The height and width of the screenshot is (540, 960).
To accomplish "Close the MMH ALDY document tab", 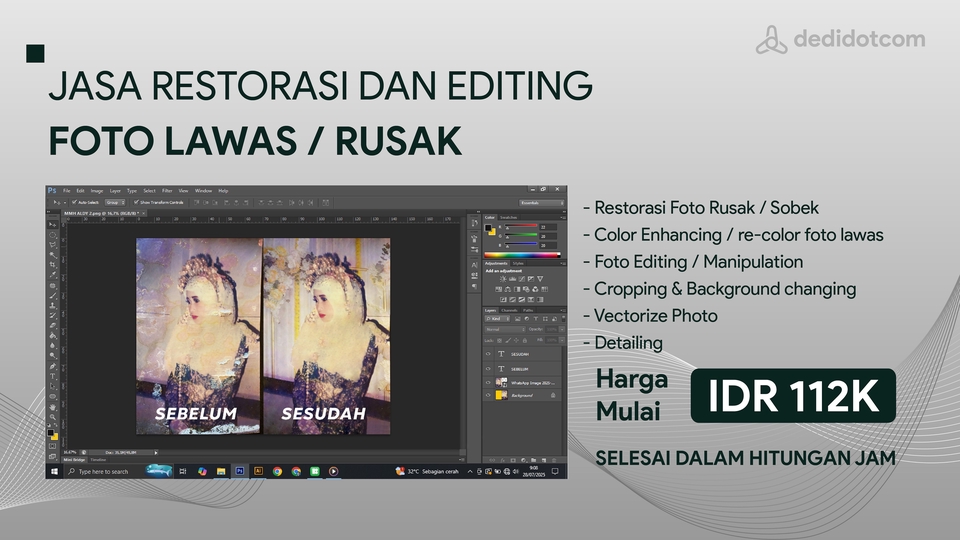I will click(143, 213).
